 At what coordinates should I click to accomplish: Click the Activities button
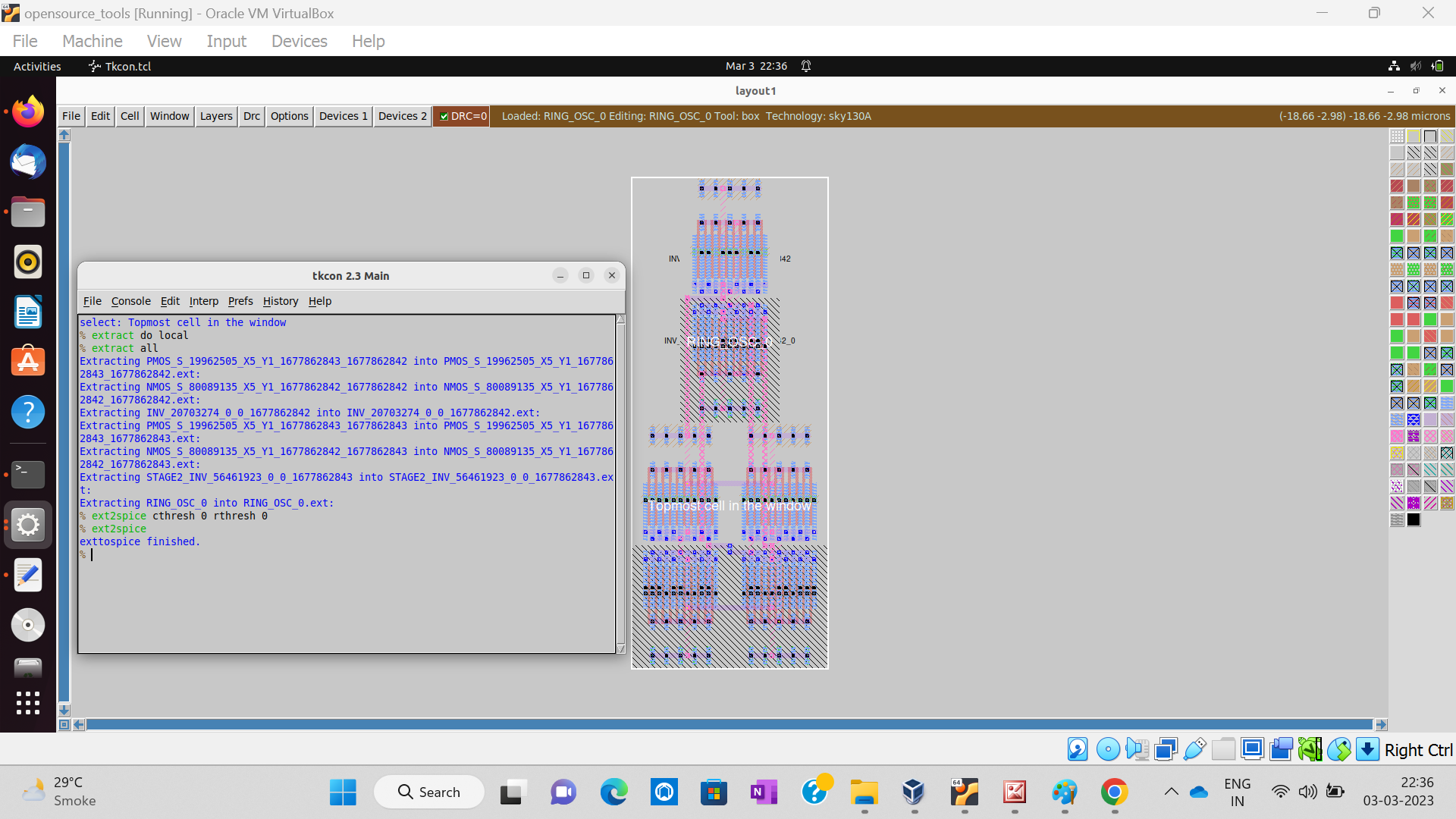37,67
